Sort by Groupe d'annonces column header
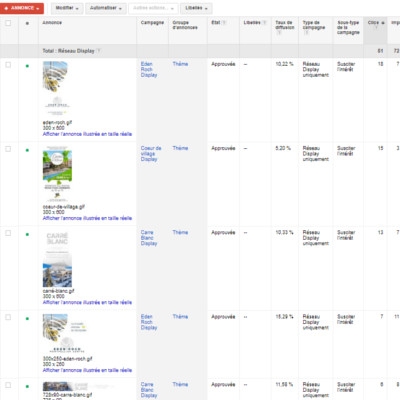 click(x=185, y=25)
